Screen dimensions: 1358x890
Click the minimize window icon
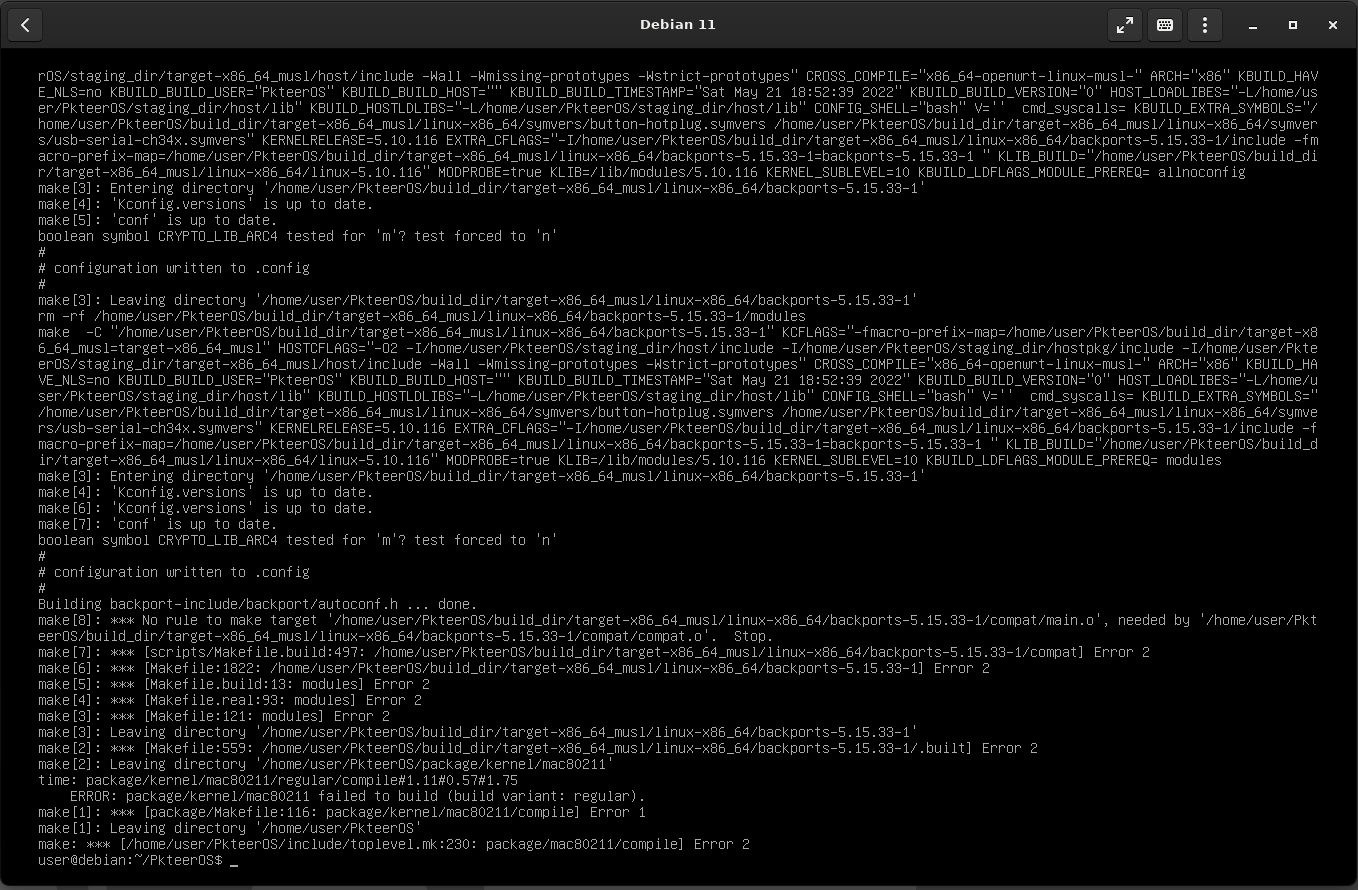click(1251, 25)
